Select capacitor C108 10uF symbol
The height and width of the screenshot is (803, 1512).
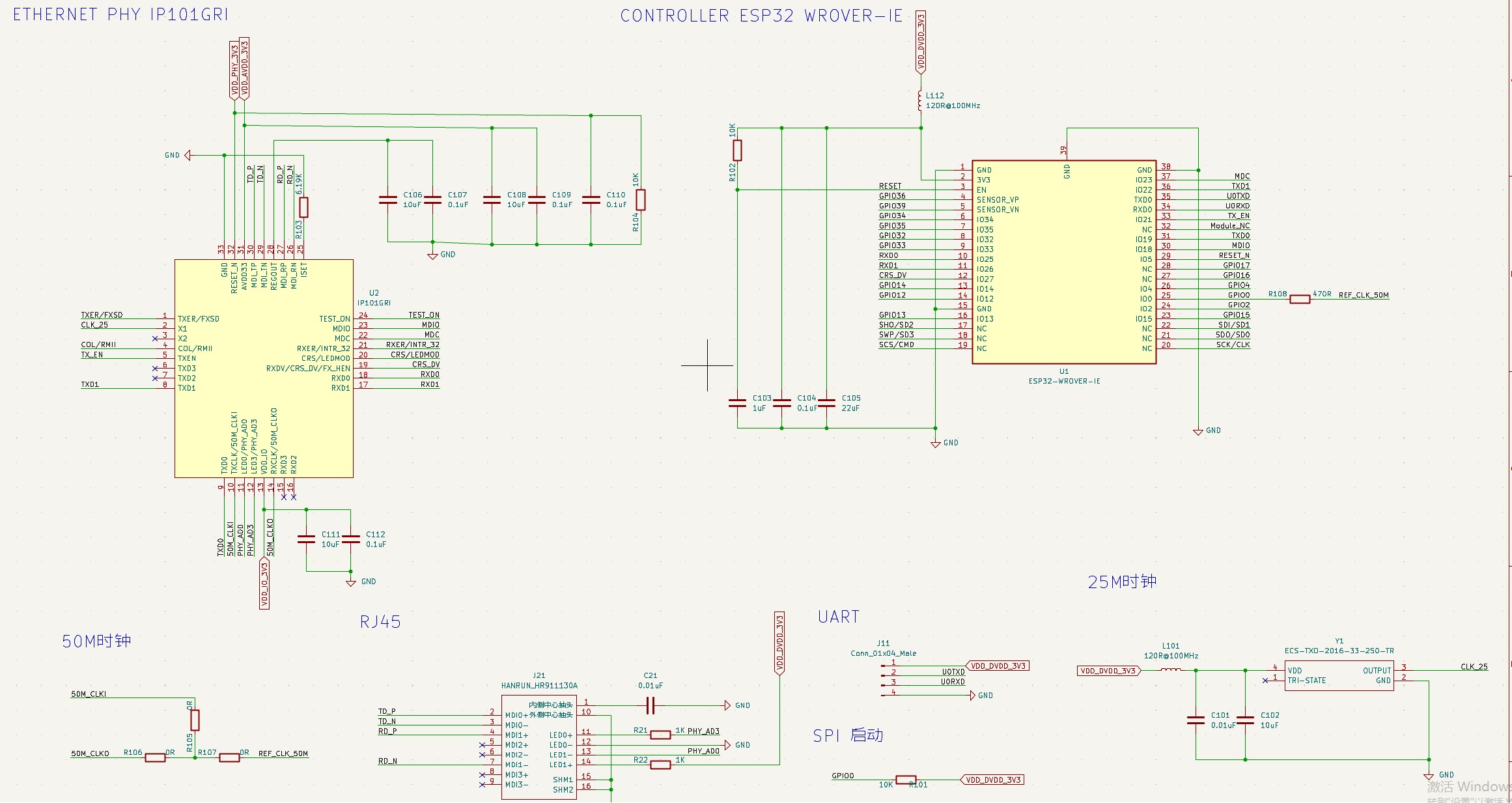(492, 199)
